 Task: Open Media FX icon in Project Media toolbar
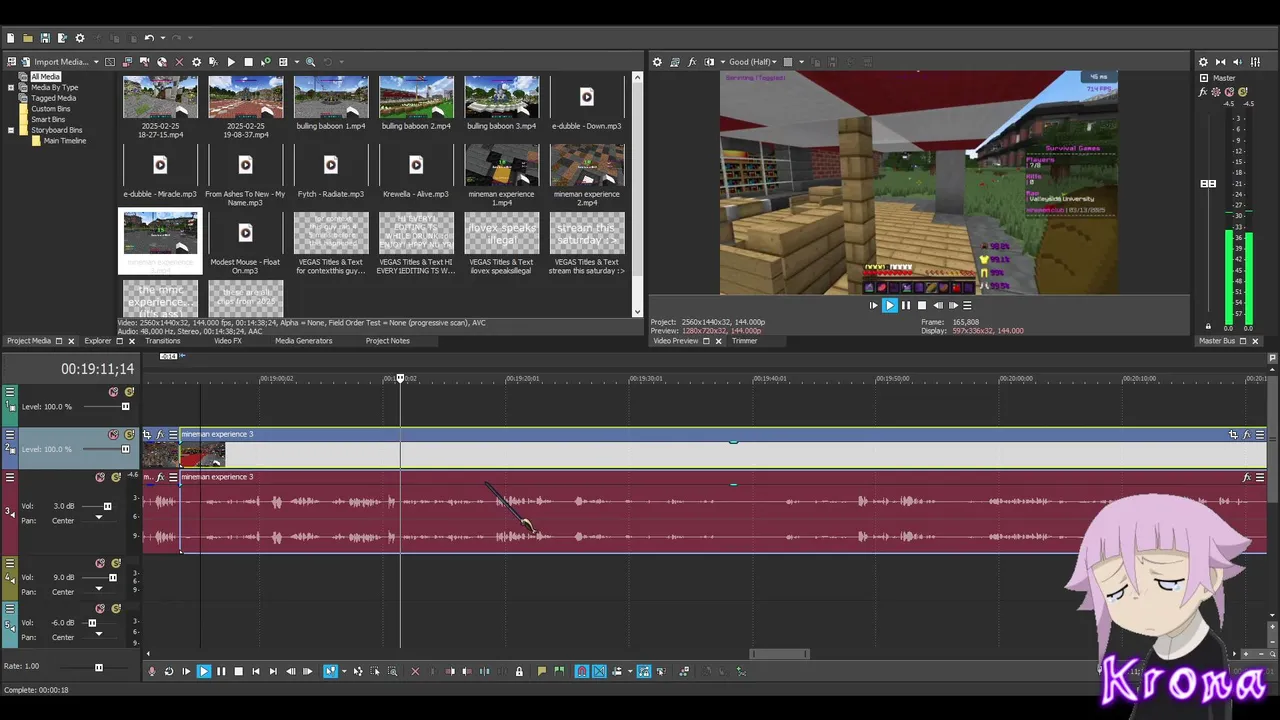tap(213, 62)
